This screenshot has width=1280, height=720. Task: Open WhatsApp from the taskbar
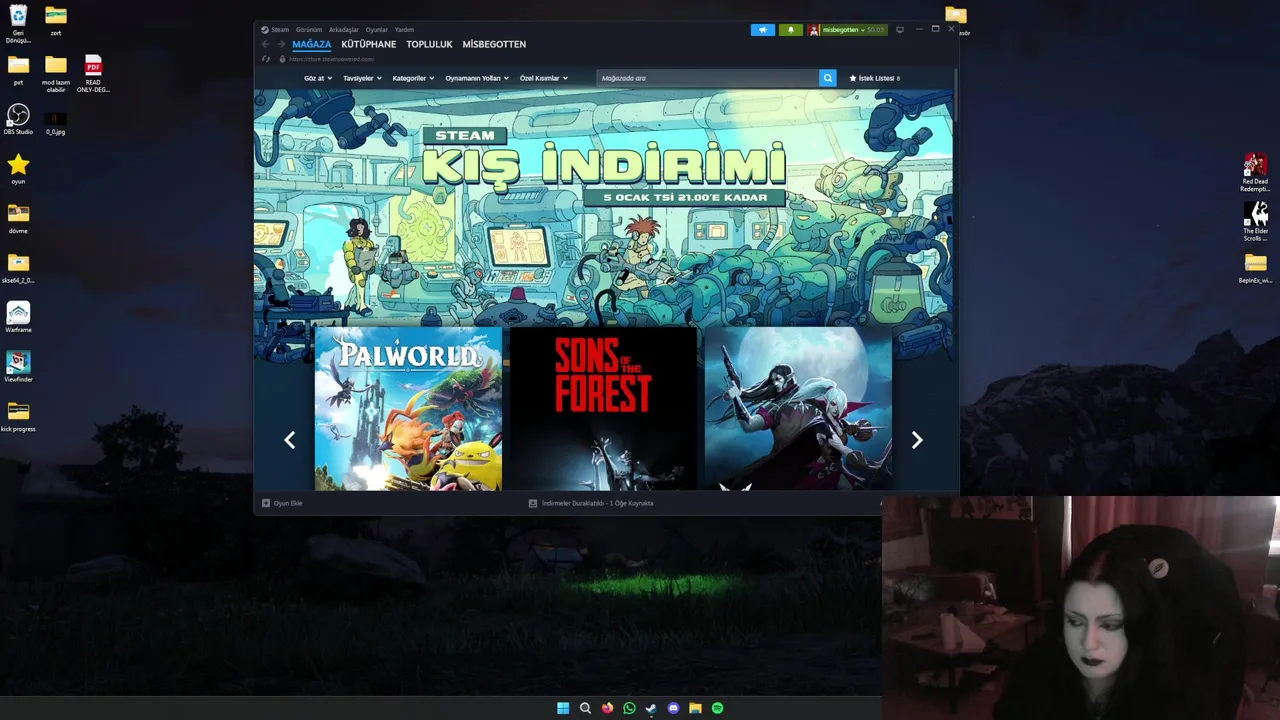click(629, 708)
